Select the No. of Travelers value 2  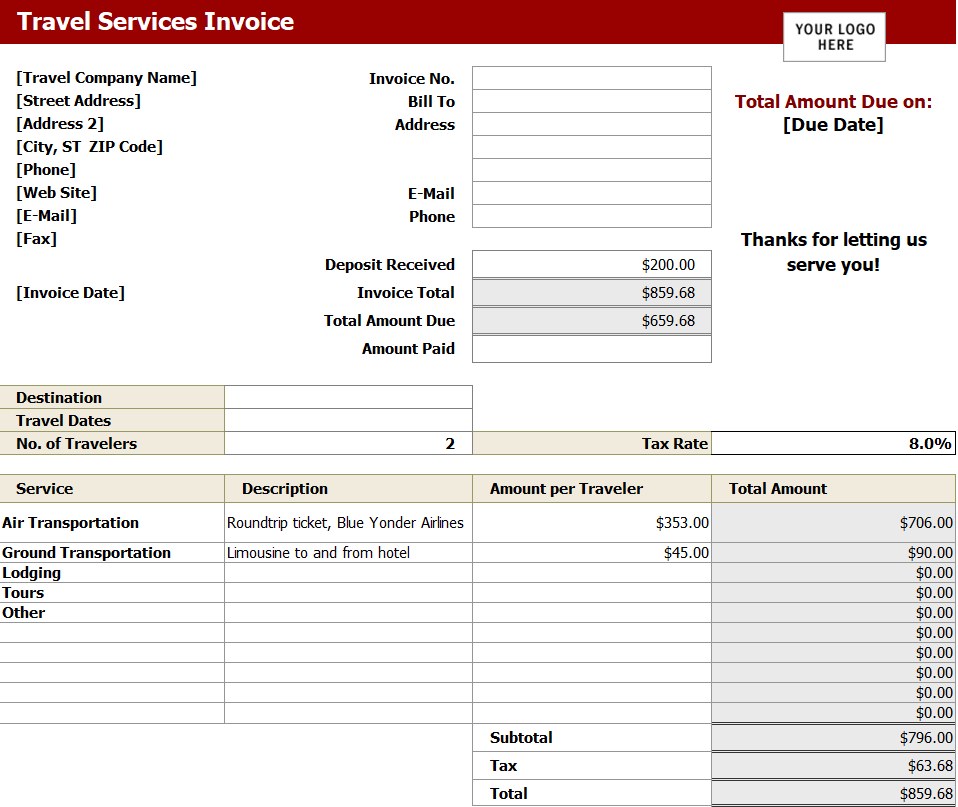coord(348,443)
